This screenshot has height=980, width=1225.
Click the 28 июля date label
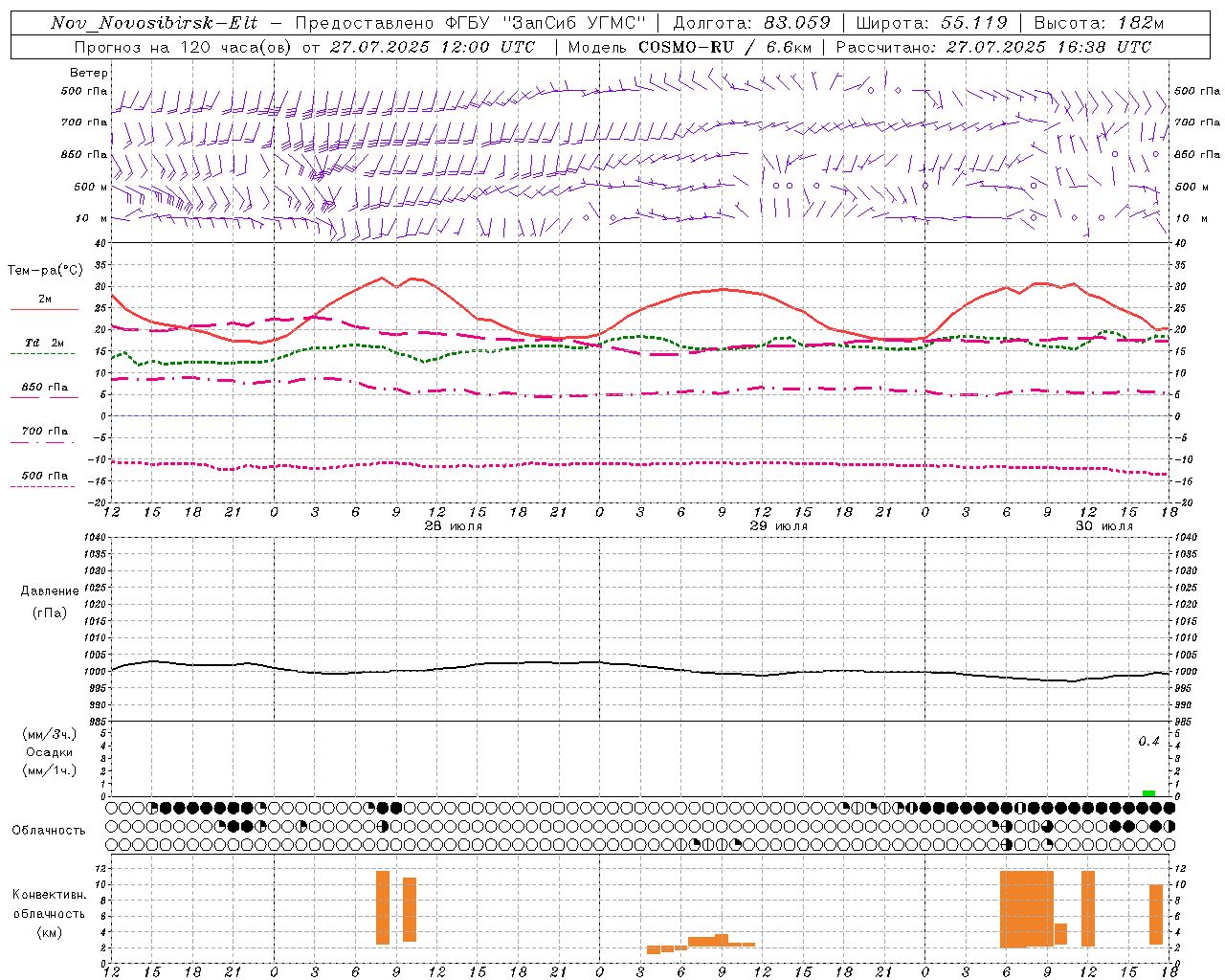454,526
